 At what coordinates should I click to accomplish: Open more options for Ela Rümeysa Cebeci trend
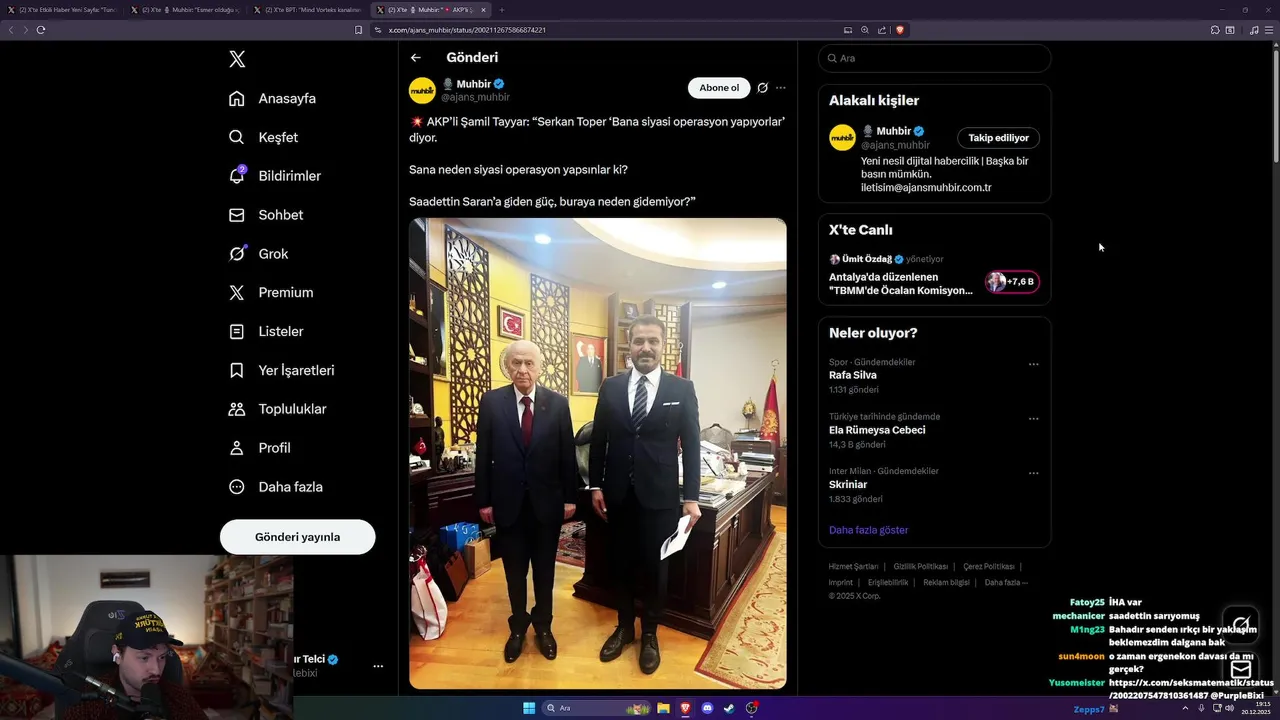pyautogui.click(x=1034, y=419)
